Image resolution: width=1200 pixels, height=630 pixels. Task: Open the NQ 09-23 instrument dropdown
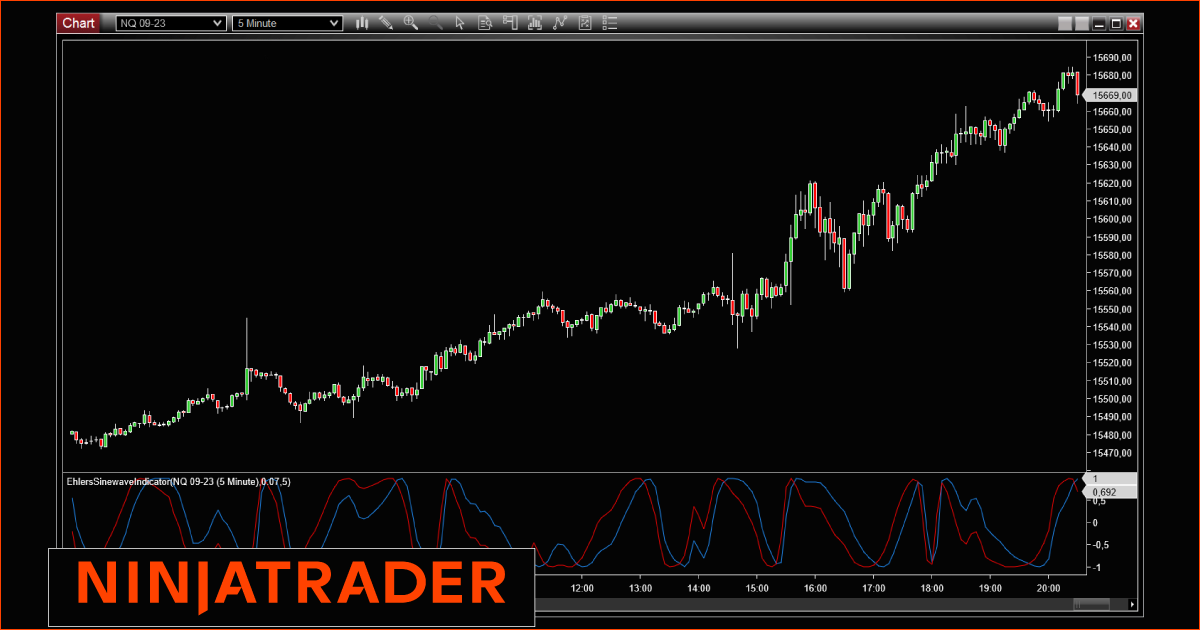coord(171,23)
